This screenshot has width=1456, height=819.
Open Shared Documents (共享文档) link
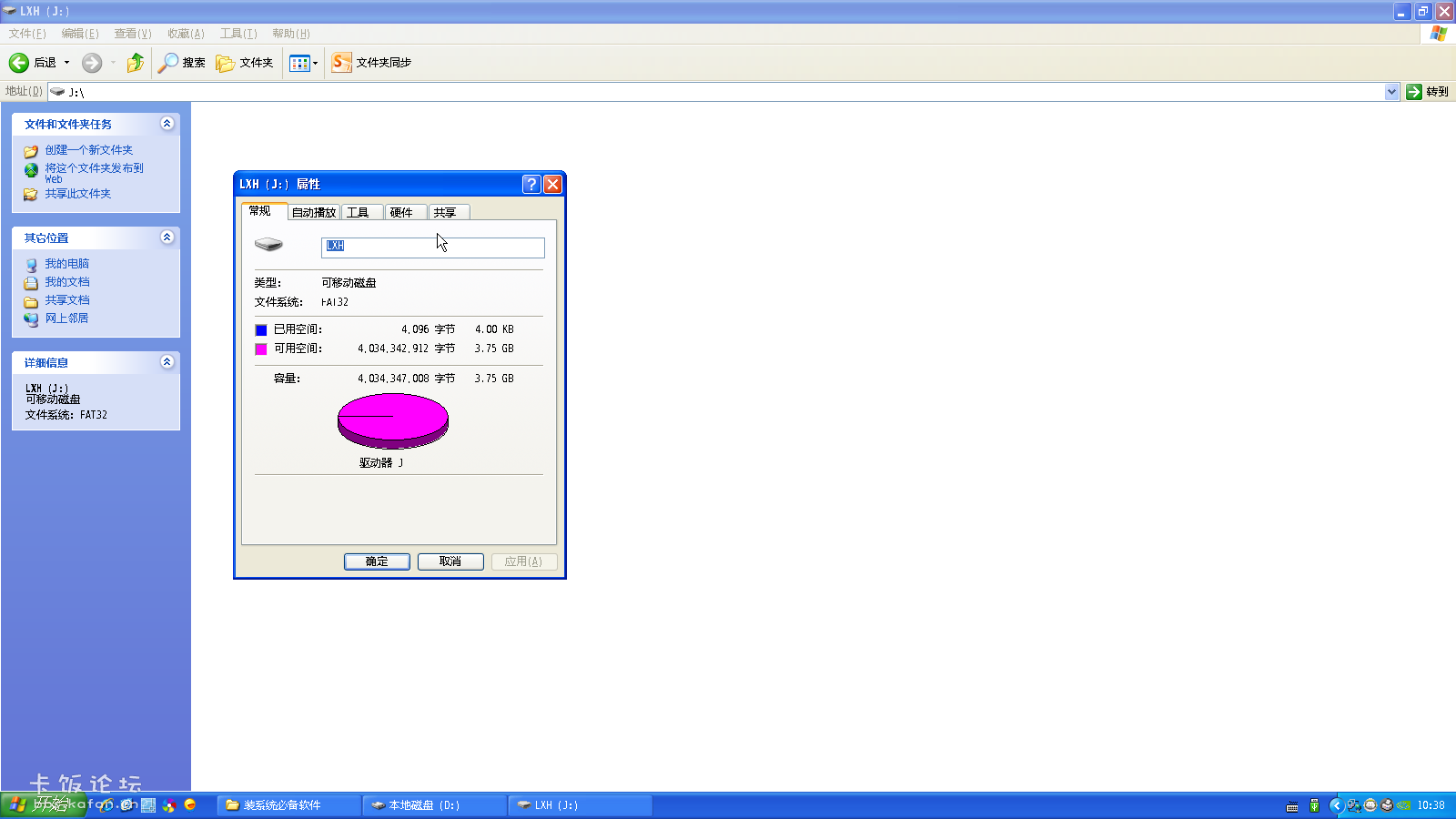(67, 300)
